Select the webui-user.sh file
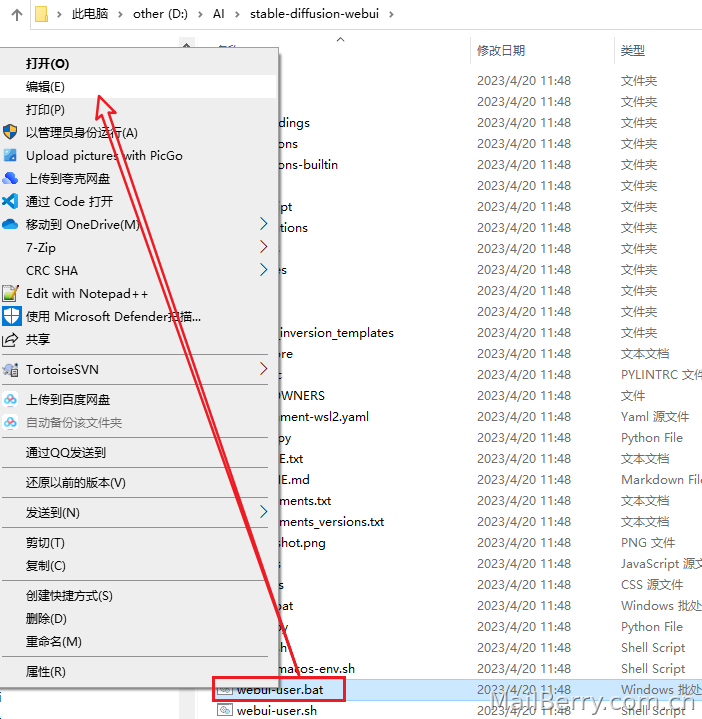Screen dimensions: 702x719 pos(276,710)
